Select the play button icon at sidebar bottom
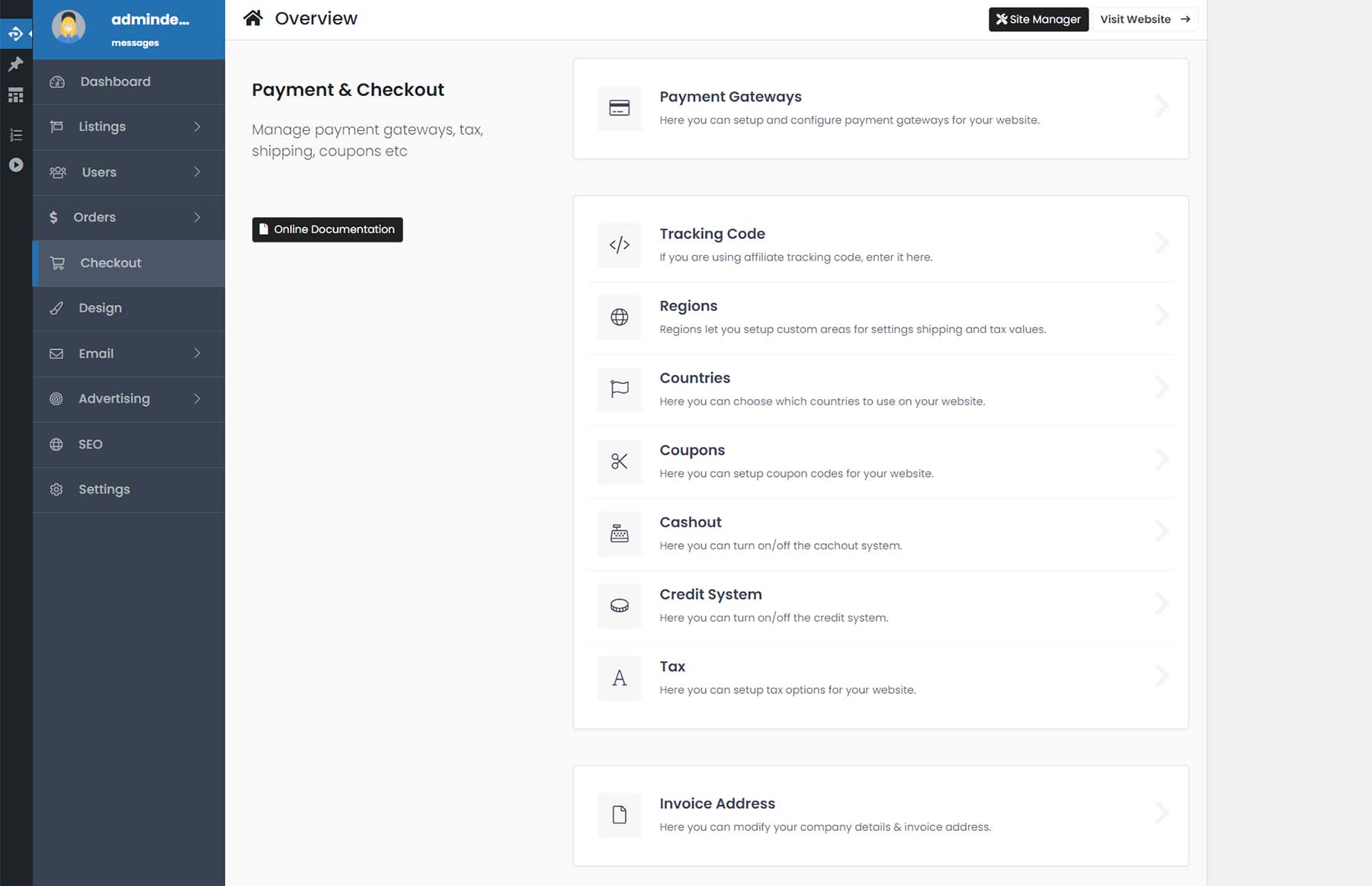This screenshot has height=886, width=1372. click(15, 164)
